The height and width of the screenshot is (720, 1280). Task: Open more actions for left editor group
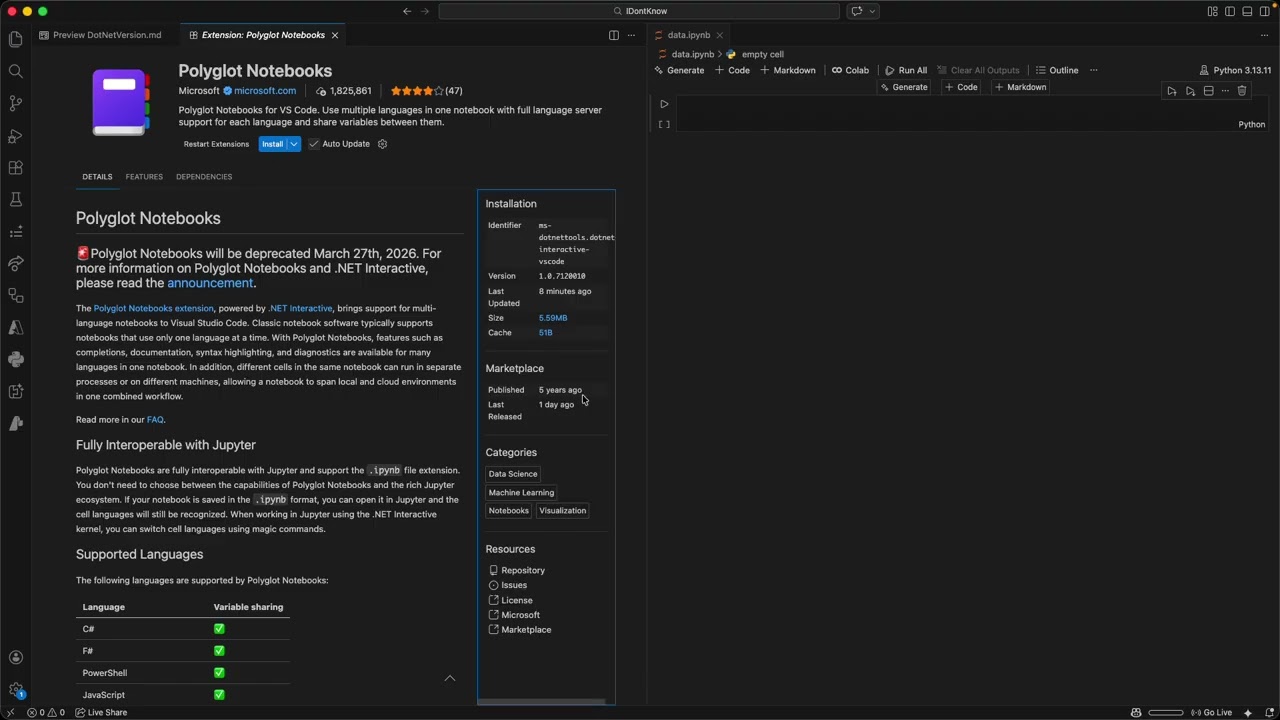coord(632,35)
